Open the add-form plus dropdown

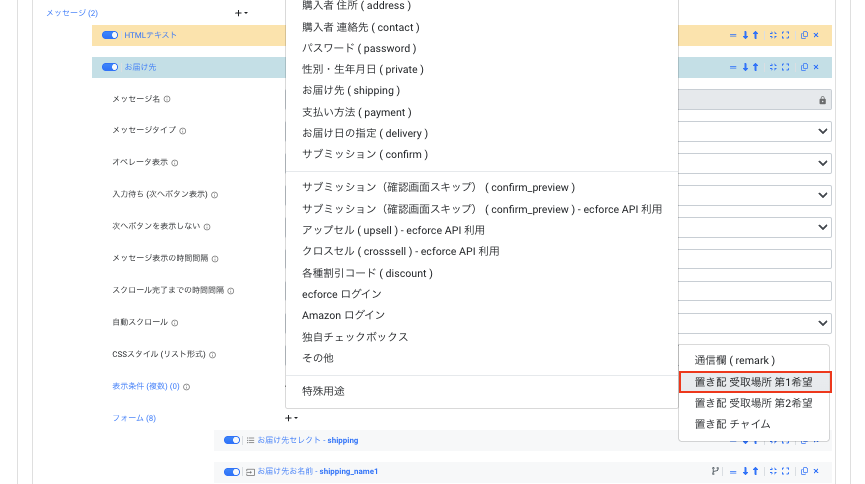[291, 418]
